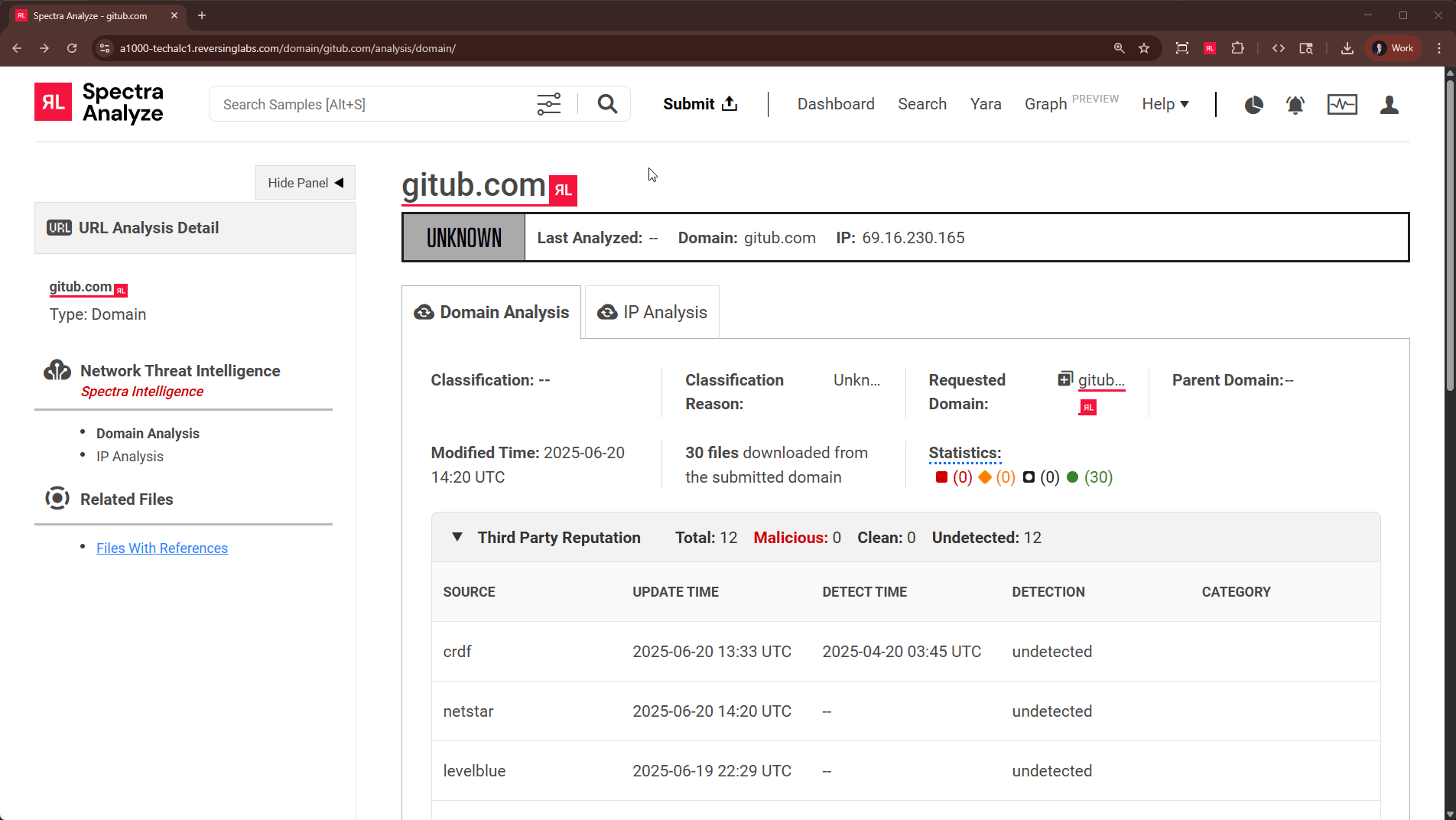Select the levelblue source row
Screen dimensions: 1456x820
click(905, 771)
